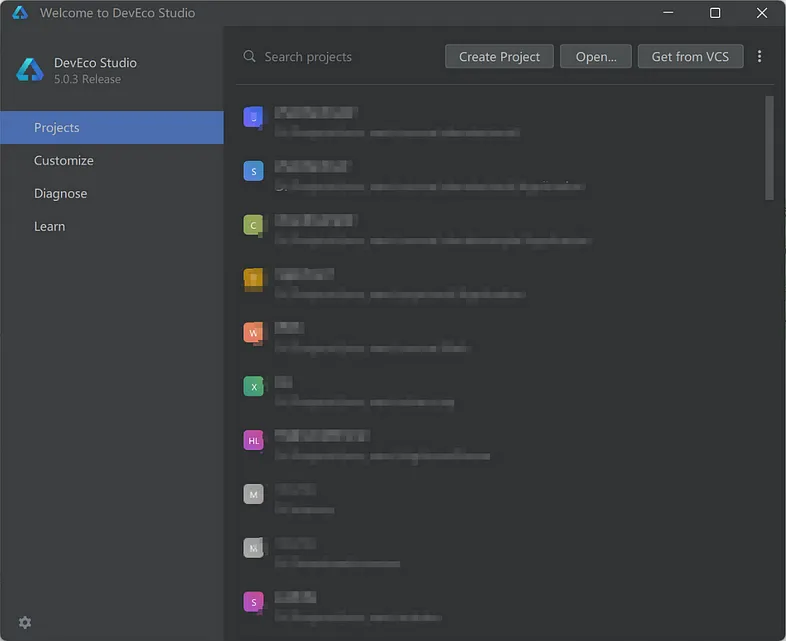Open the settings gear in the sidebar
This screenshot has height=641, width=786.
25,622
